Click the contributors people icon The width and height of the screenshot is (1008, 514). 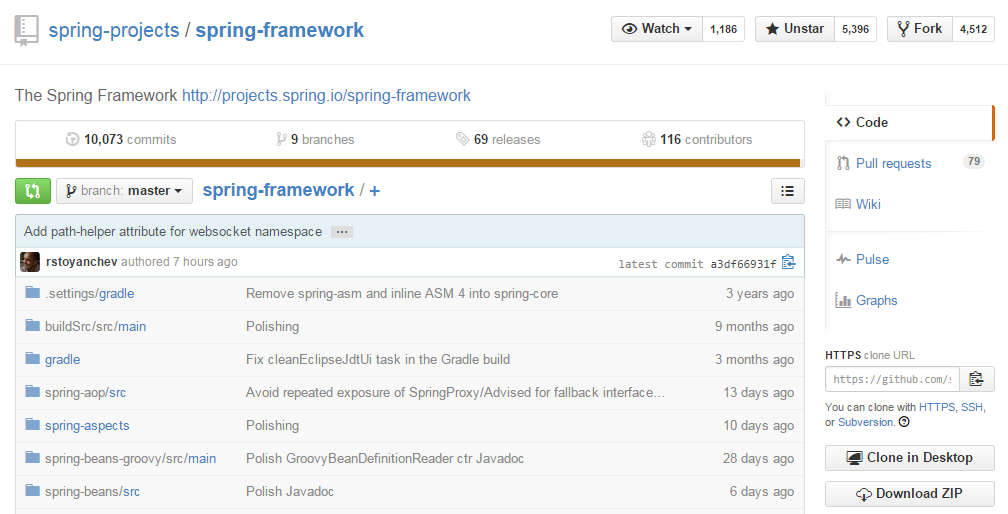649,139
